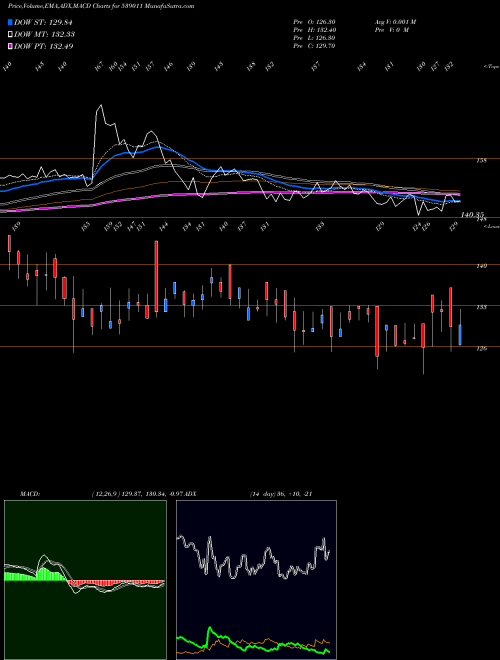Click the last blue candlestick at far right

click(460, 335)
